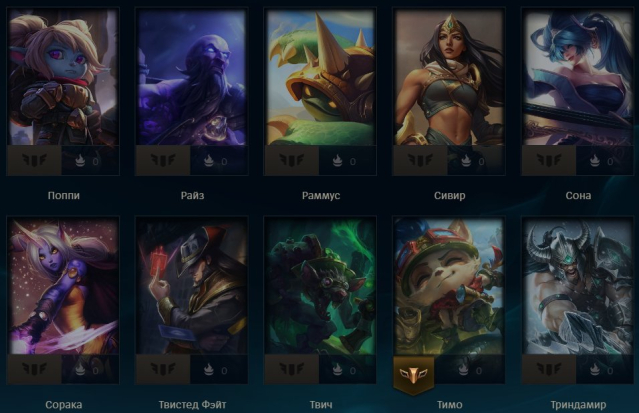Image resolution: width=639 pixels, height=413 pixels.
Task: Click the mastery crest icon under Триндамир
Action: coord(549,369)
